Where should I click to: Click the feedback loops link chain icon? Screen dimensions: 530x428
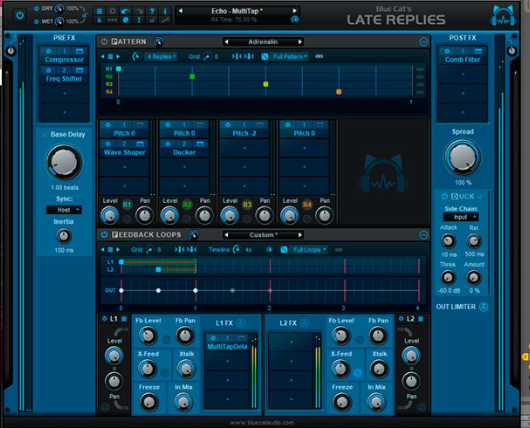339,250
